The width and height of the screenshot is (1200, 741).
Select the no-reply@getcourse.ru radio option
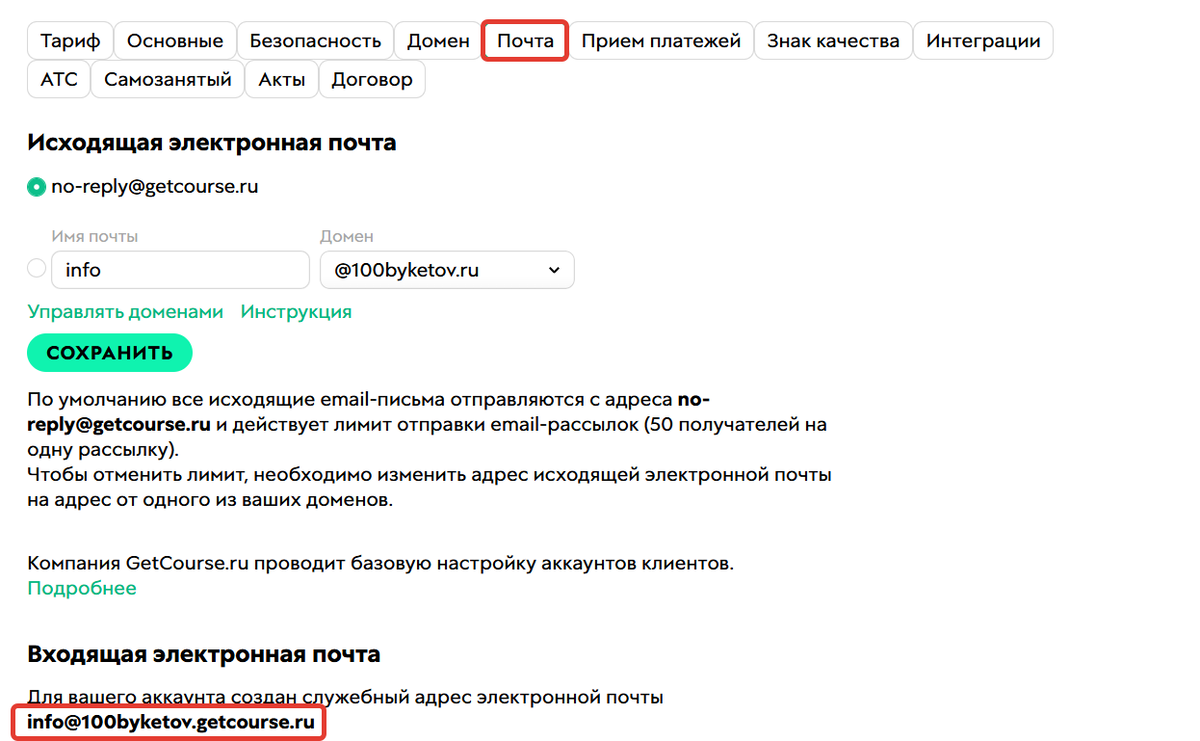pyautogui.click(x=36, y=187)
